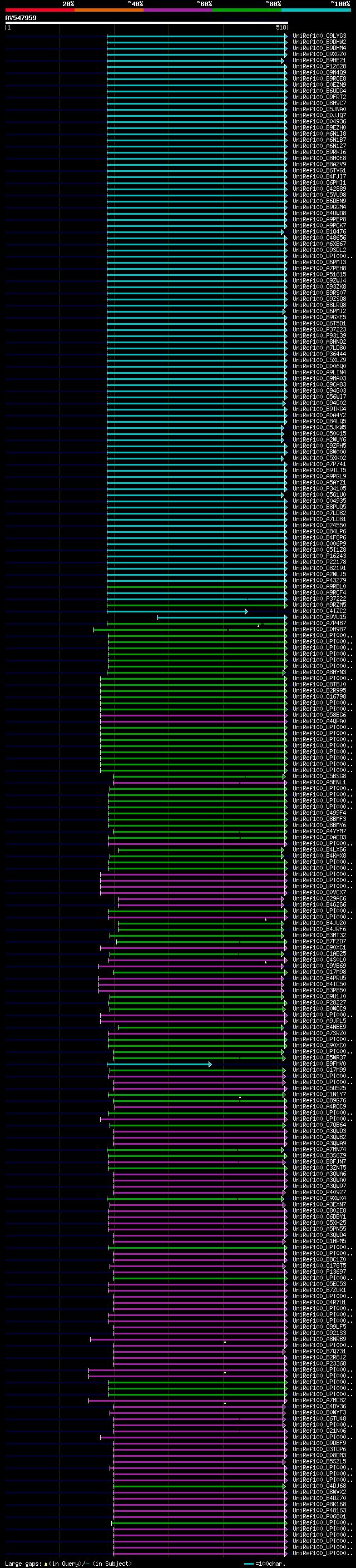The width and height of the screenshot is (356, 1568).
Task: Open hit UniRef100_B1Q476
Action: [x=319, y=231]
